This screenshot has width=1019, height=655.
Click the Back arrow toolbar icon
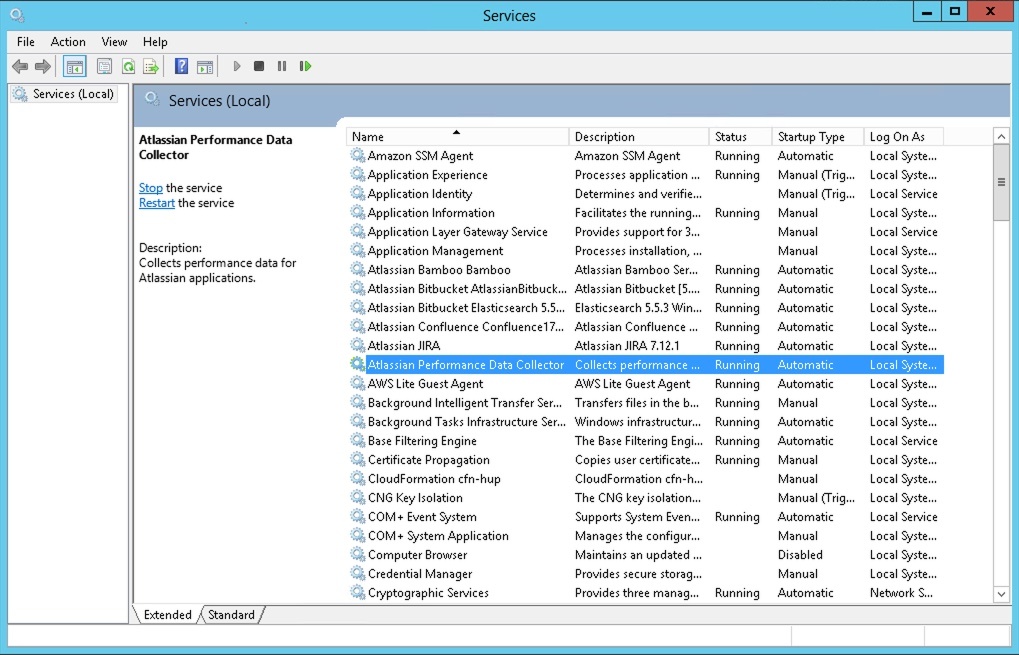click(x=20, y=66)
